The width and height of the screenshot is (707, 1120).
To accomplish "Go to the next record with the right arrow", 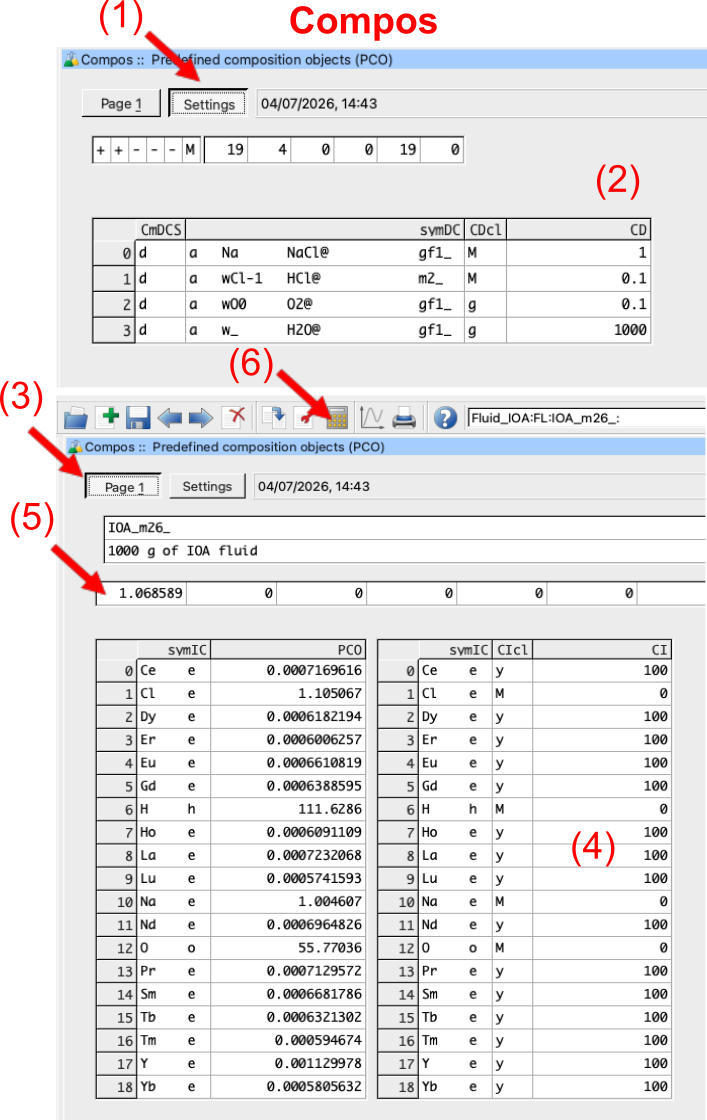I will click(201, 418).
